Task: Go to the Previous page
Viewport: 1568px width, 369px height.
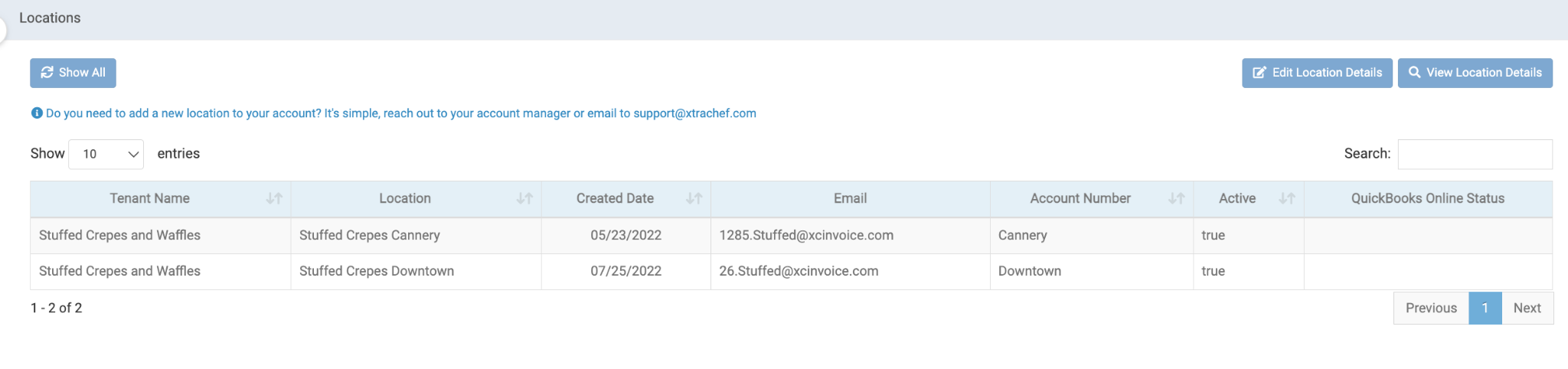Action: pyautogui.click(x=1430, y=308)
